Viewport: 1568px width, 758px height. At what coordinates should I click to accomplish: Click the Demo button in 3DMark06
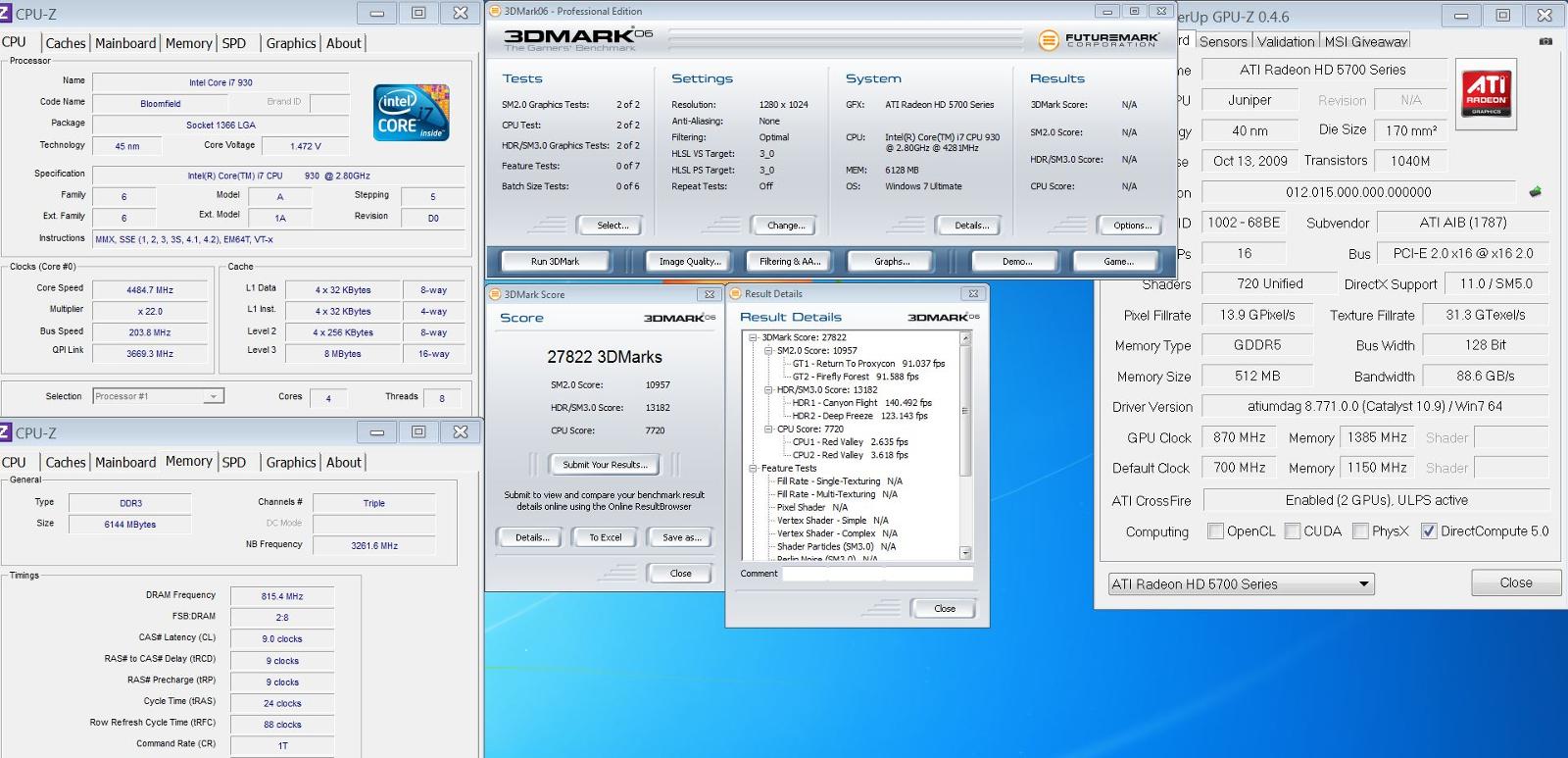coord(1017,262)
